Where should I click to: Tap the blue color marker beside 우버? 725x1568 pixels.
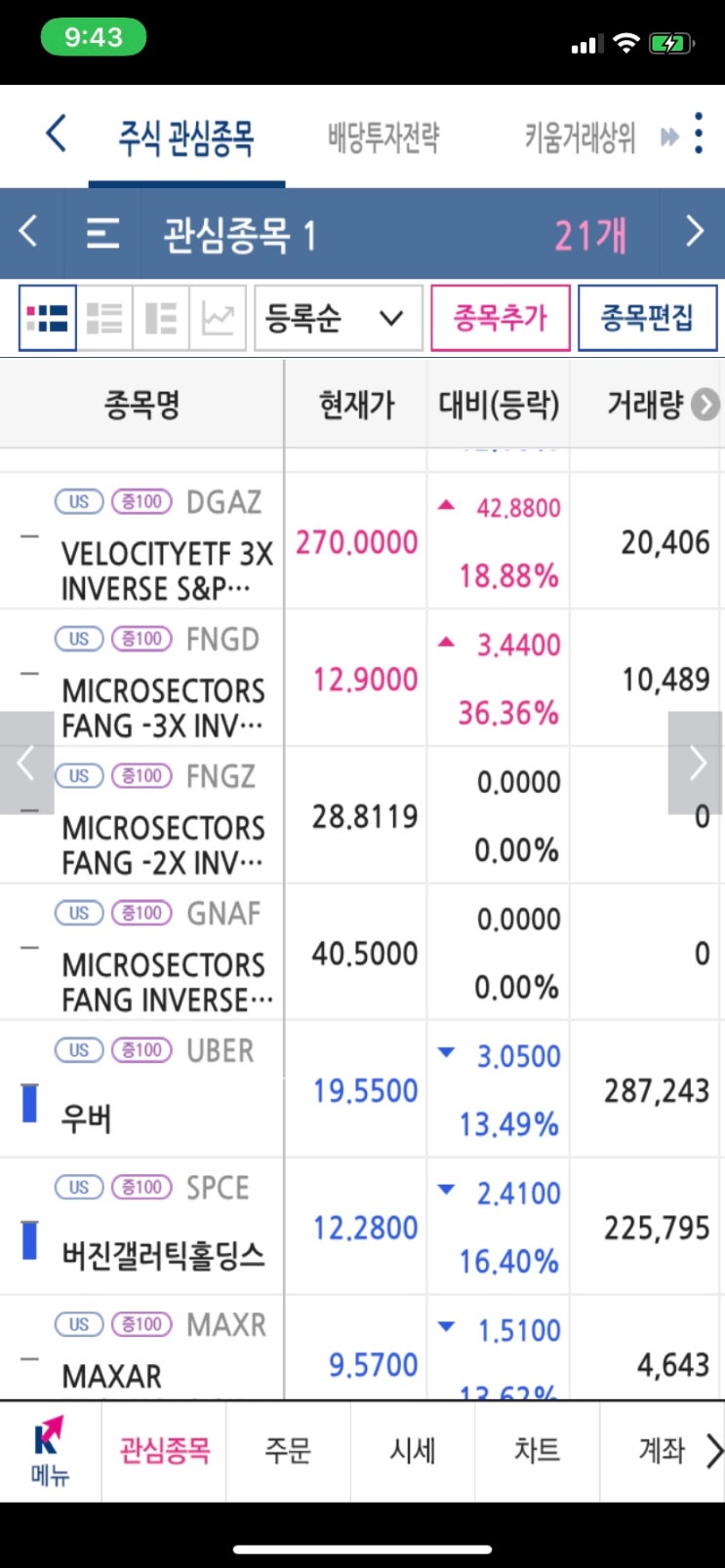pos(30,1103)
